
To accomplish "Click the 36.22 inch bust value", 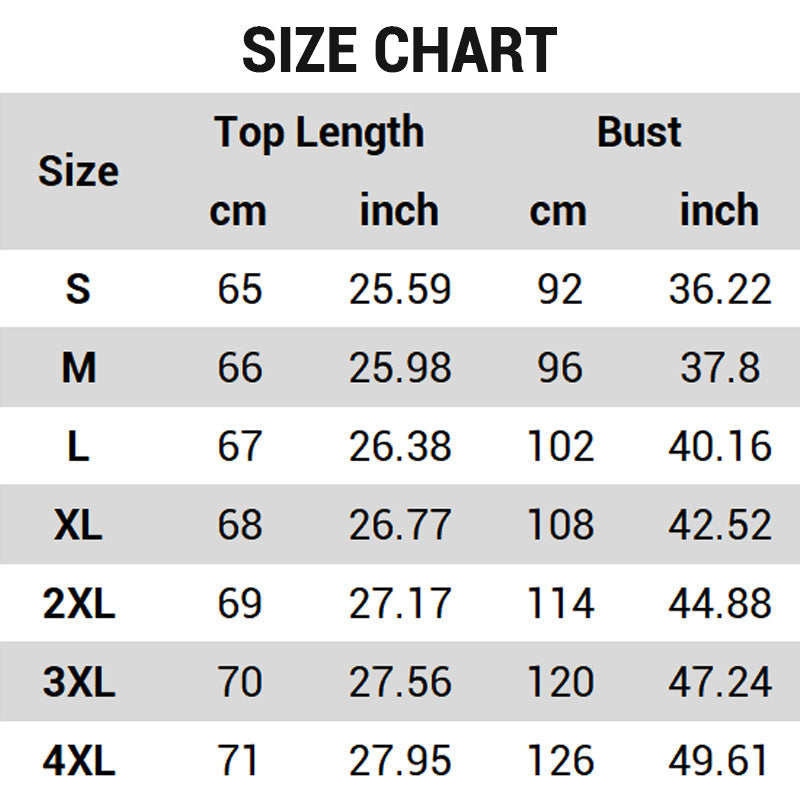I will (x=720, y=289).
